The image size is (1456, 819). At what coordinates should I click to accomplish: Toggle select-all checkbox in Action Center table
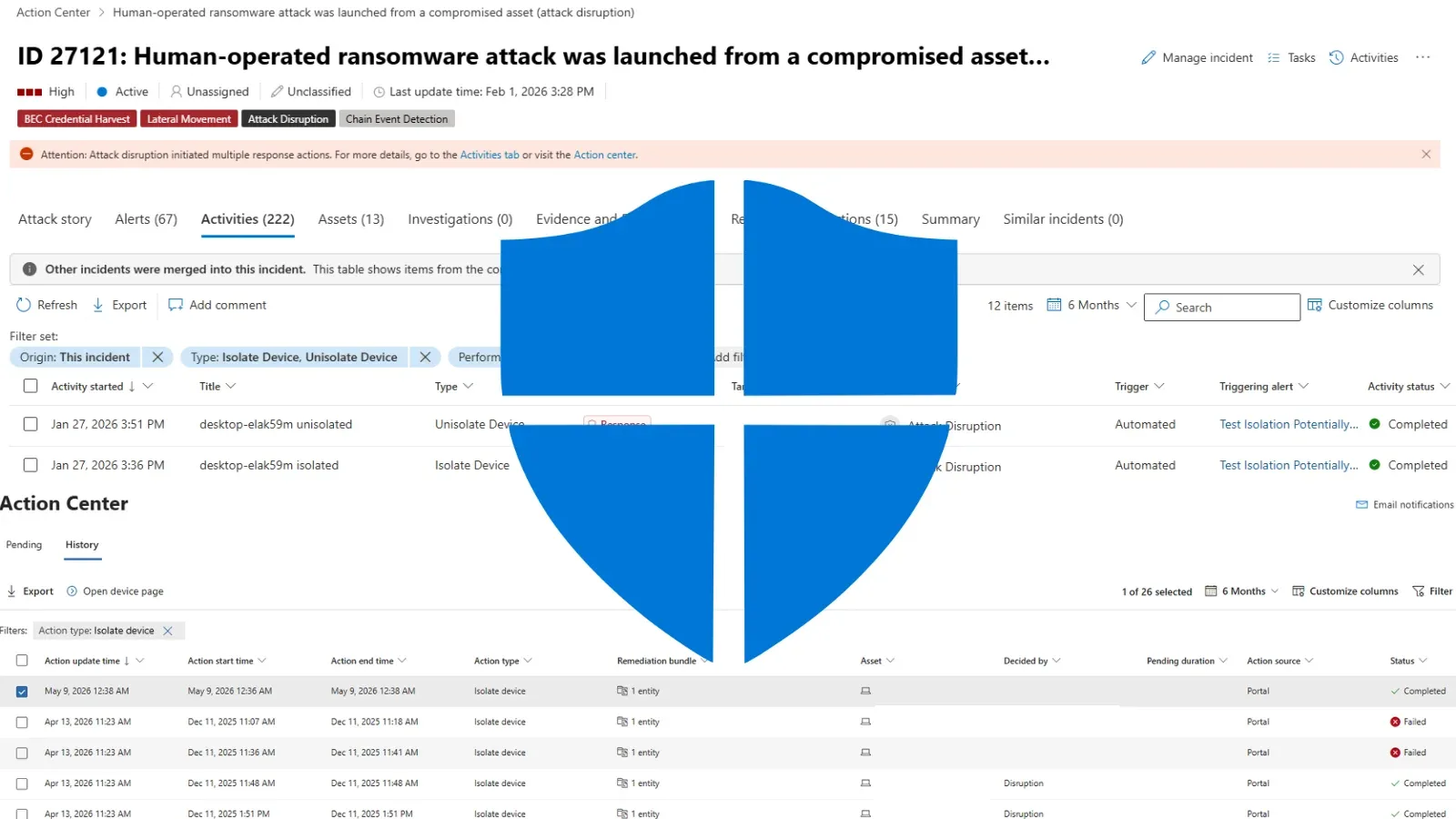[x=22, y=661]
